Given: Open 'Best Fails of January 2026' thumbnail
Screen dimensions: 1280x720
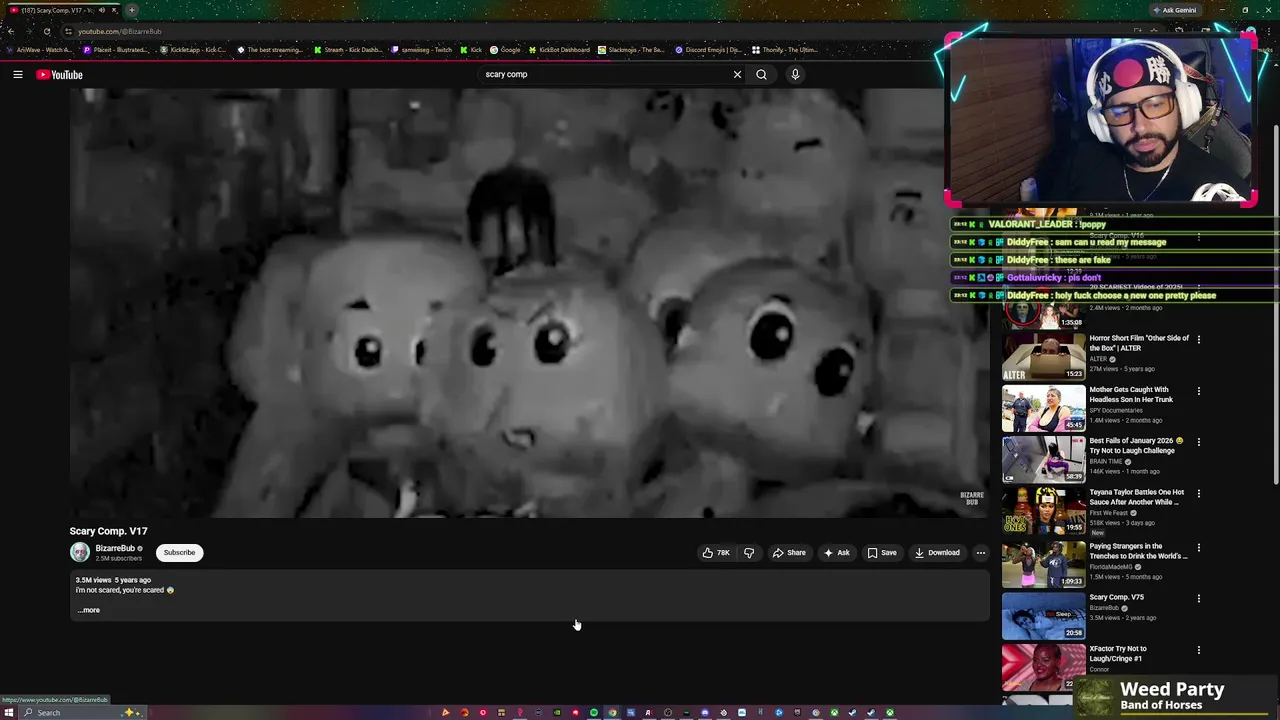Looking at the screenshot, I should [x=1043, y=459].
